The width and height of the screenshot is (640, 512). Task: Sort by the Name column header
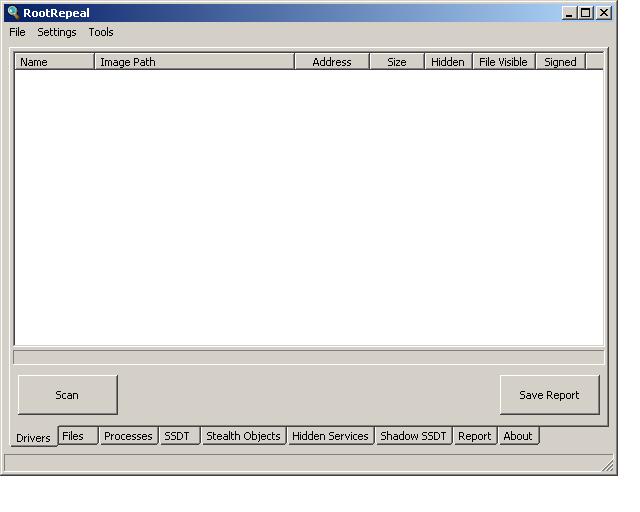click(54, 62)
